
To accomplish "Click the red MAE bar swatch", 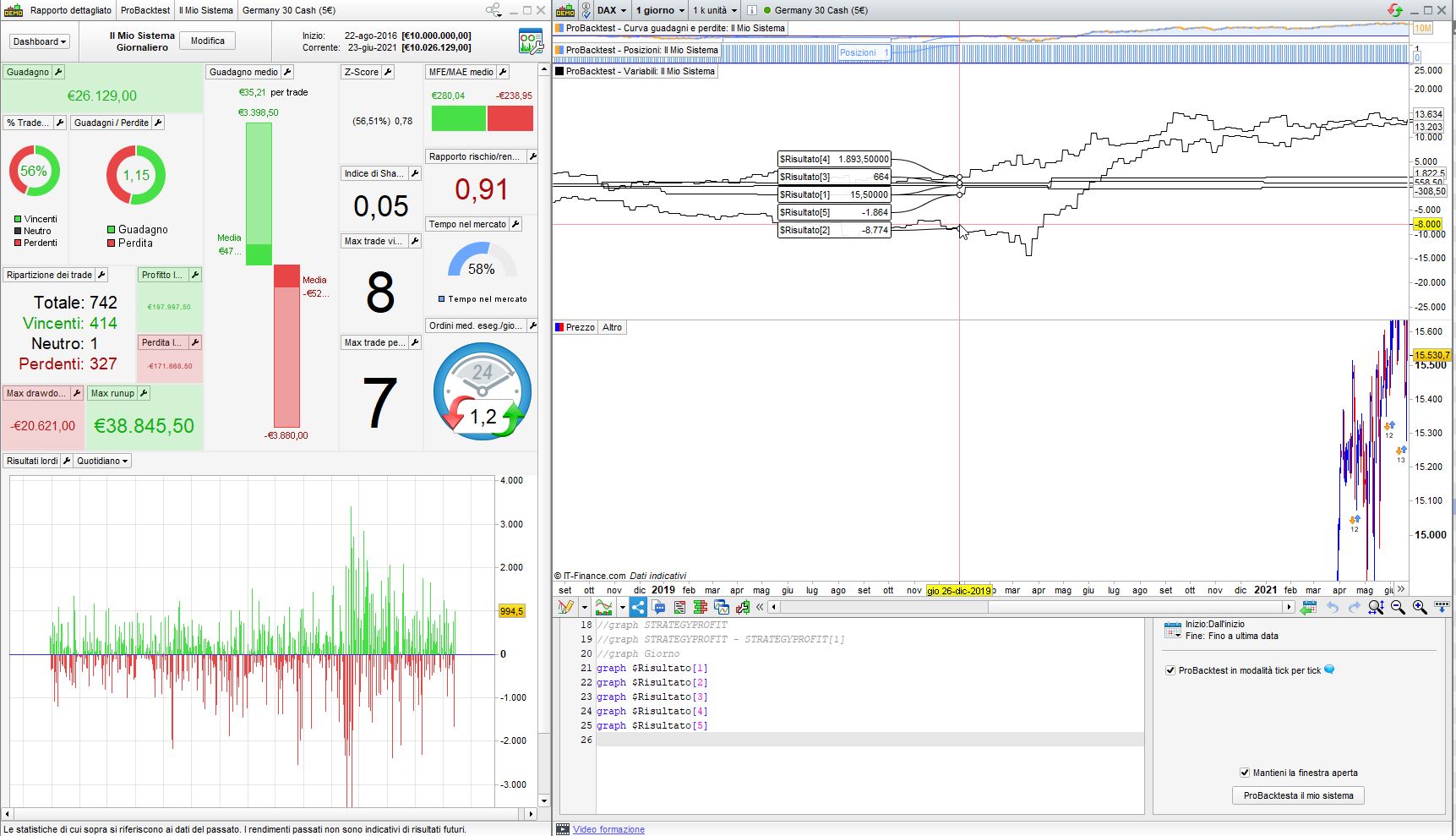I will point(510,118).
